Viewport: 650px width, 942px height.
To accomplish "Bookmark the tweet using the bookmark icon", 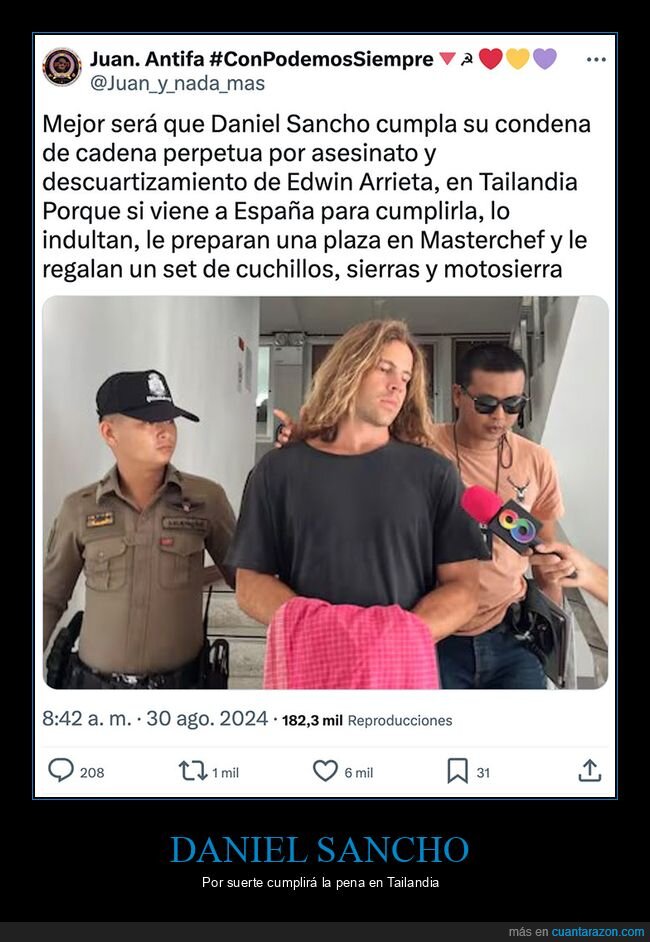I will 457,771.
